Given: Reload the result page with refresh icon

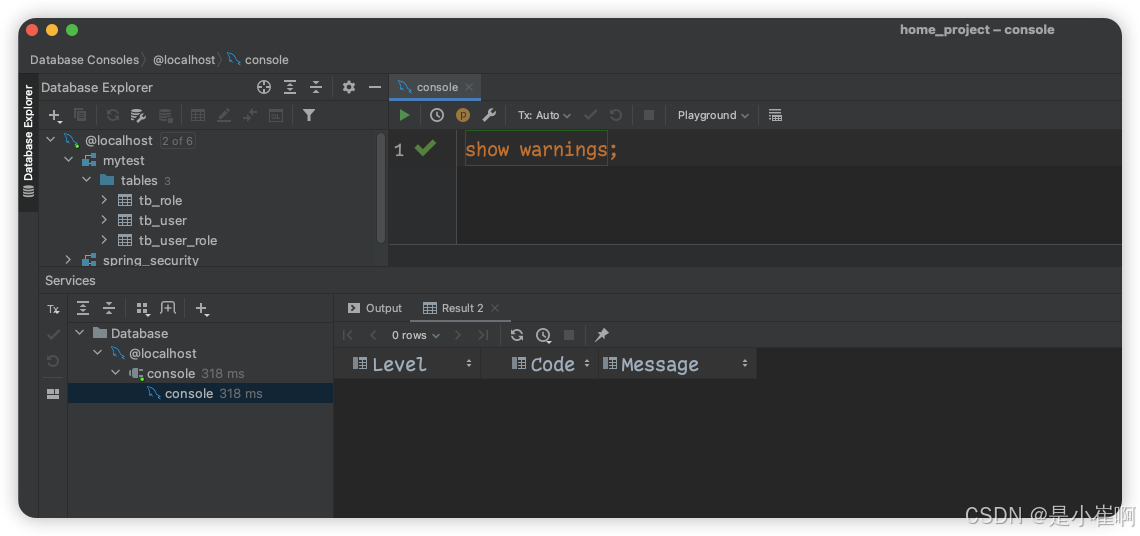Looking at the screenshot, I should pyautogui.click(x=517, y=335).
